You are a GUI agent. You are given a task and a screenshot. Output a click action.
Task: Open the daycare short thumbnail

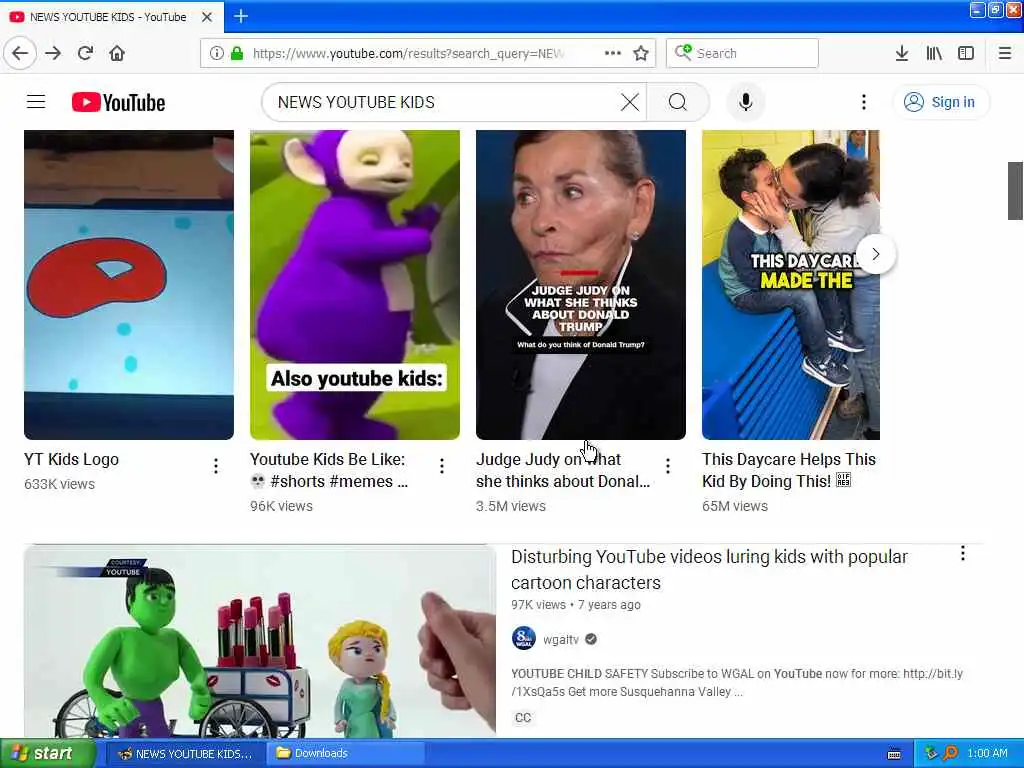click(x=790, y=285)
